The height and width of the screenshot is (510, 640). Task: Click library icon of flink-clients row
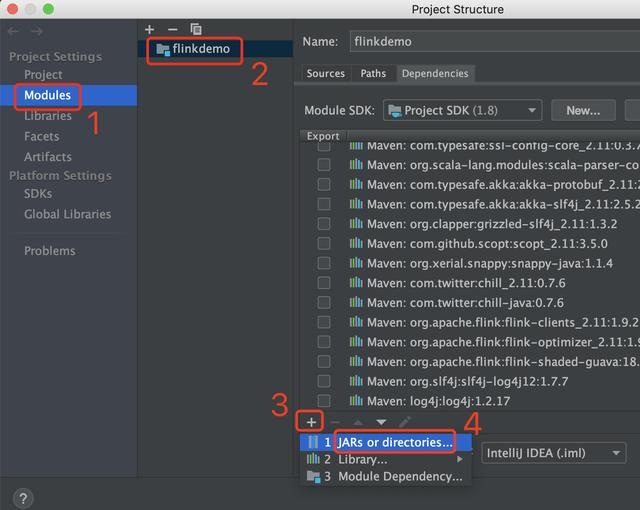[356, 322]
